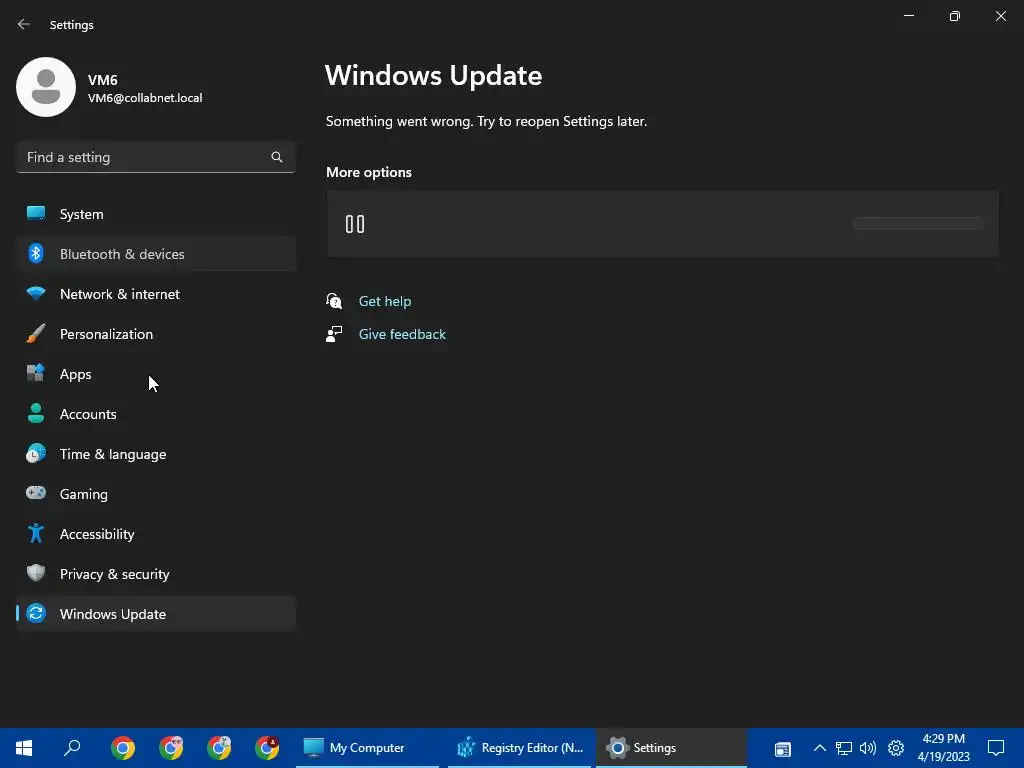Open the Apps settings page
The height and width of the screenshot is (768, 1024).
[x=155, y=374]
